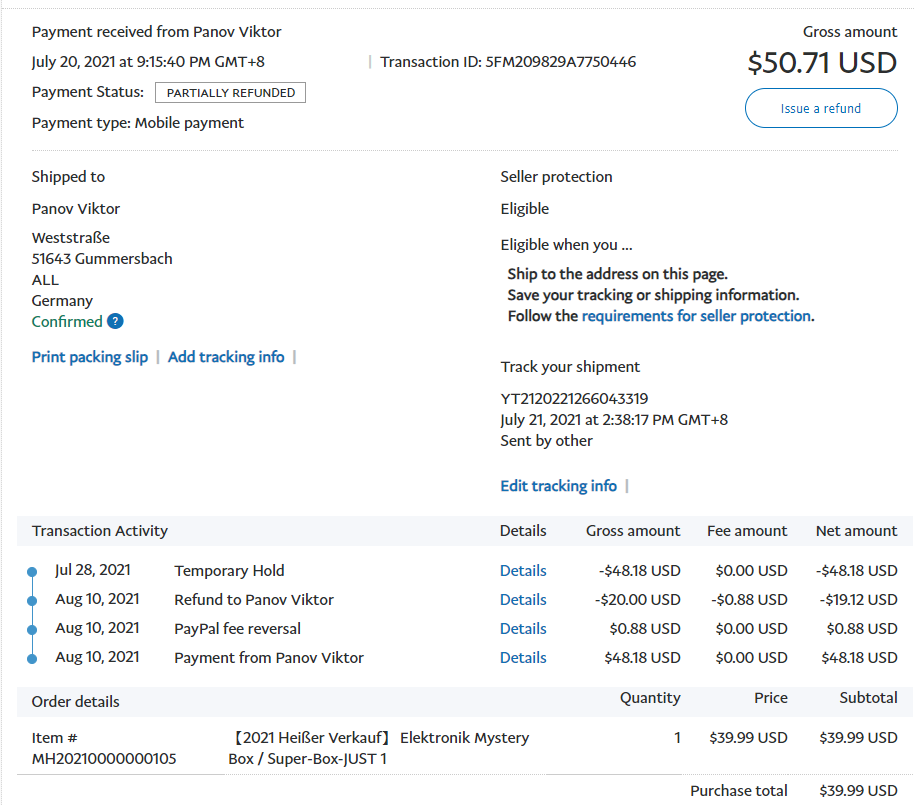
Task: Click the Add tracking info link
Action: pyautogui.click(x=226, y=357)
